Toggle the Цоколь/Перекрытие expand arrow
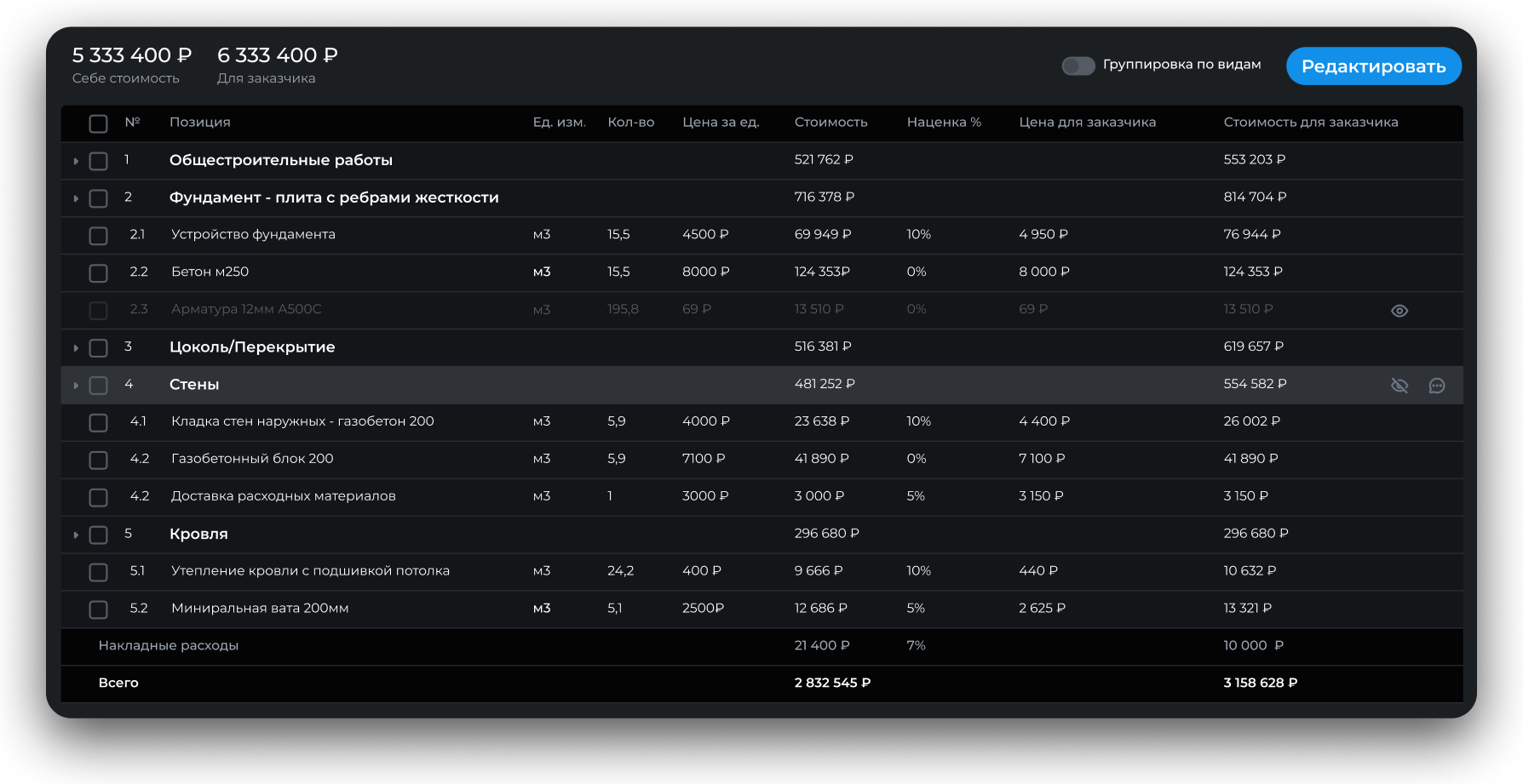1523x784 pixels. click(x=76, y=348)
